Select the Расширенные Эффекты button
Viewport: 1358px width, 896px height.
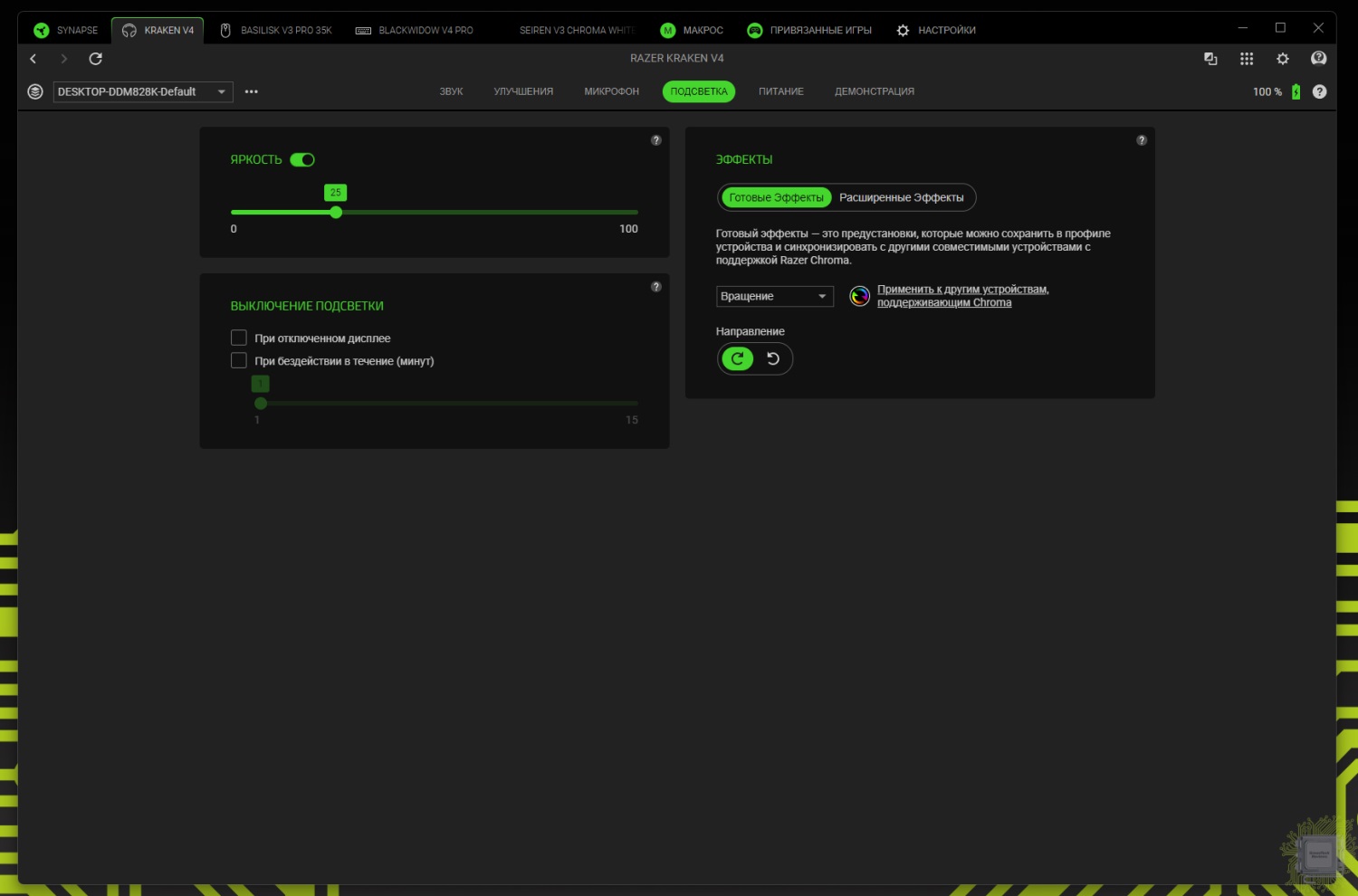click(901, 197)
